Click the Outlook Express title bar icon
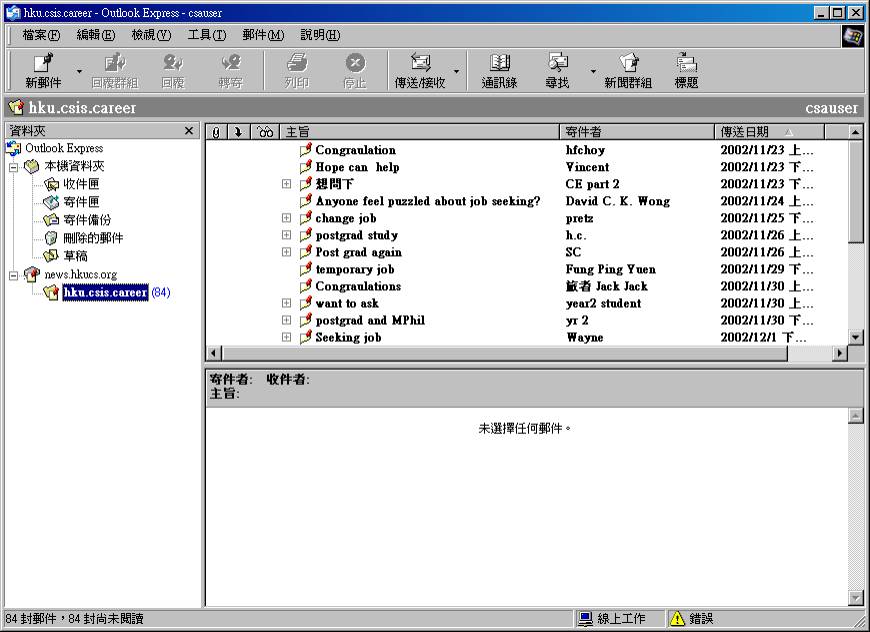 click(x=13, y=12)
